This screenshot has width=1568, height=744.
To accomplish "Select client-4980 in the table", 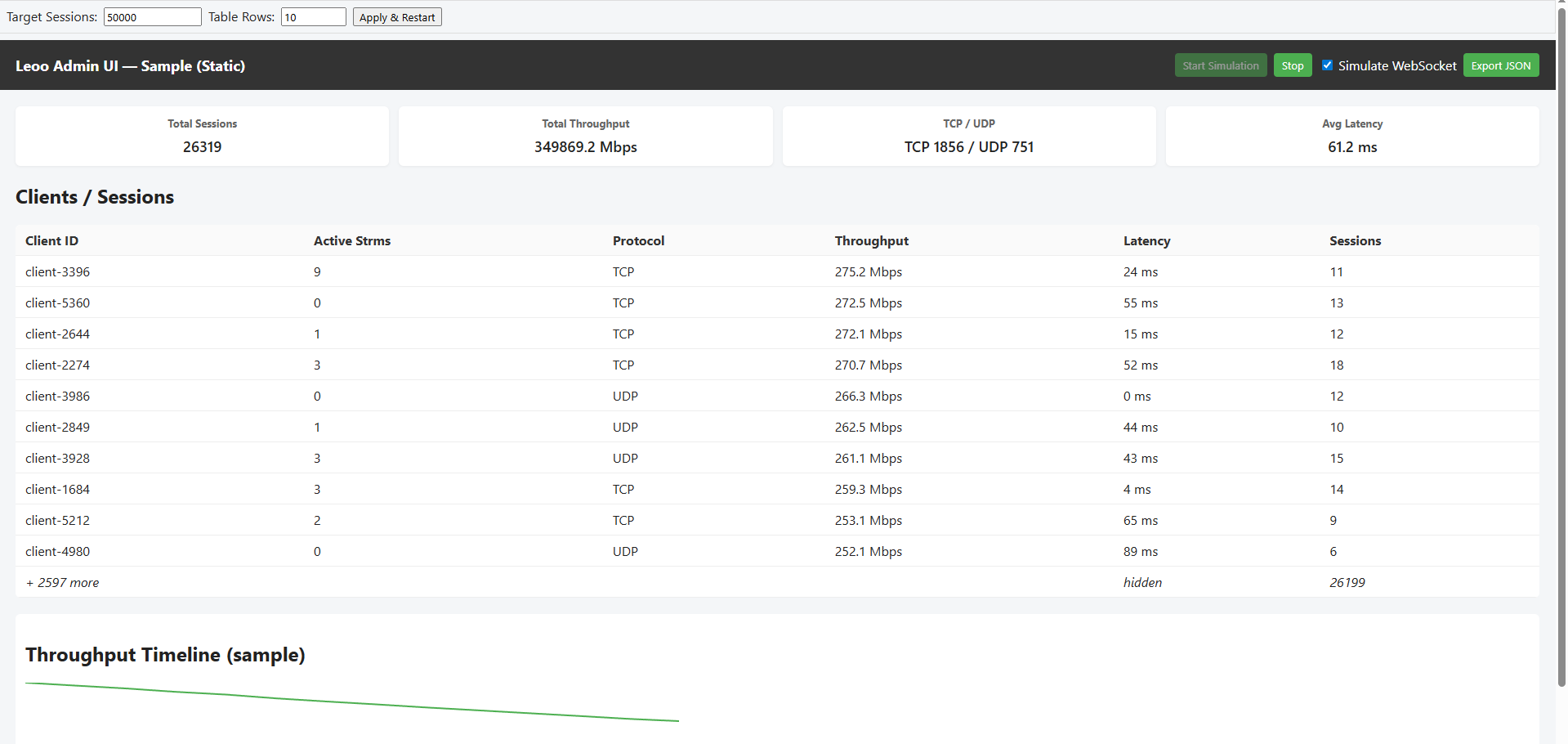I will tap(57, 551).
